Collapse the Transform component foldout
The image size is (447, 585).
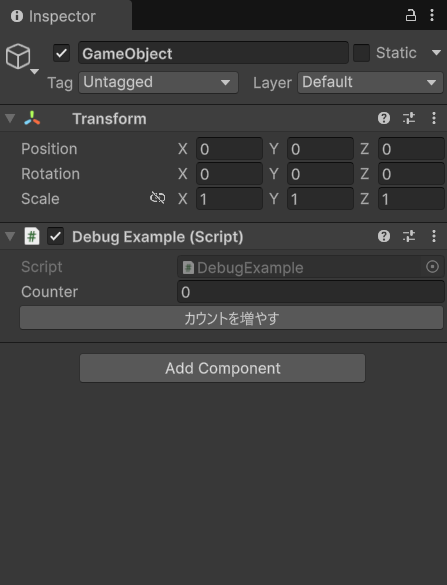click(x=10, y=119)
